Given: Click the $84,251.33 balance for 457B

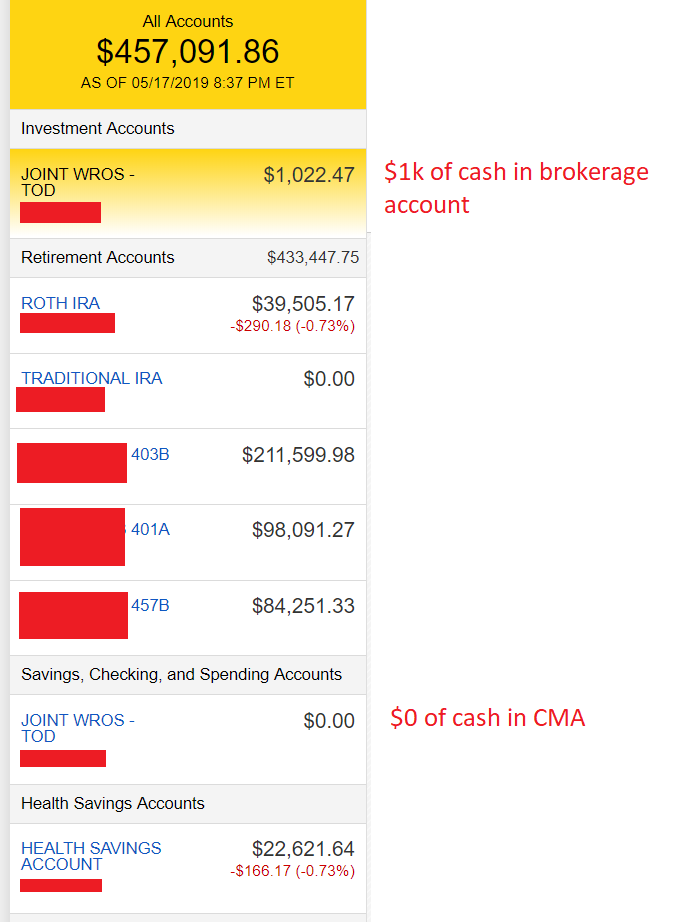Looking at the screenshot, I should pyautogui.click(x=303, y=606).
